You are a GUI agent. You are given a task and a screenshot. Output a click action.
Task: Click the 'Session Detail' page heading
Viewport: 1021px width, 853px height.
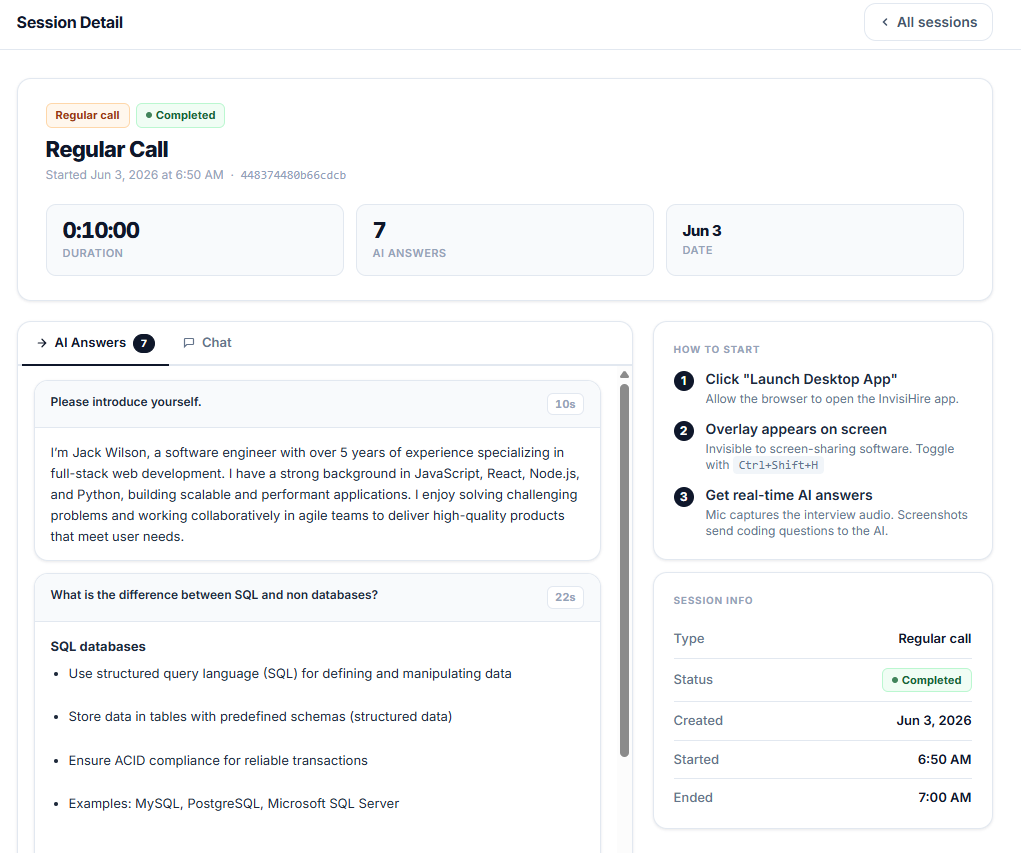[70, 22]
